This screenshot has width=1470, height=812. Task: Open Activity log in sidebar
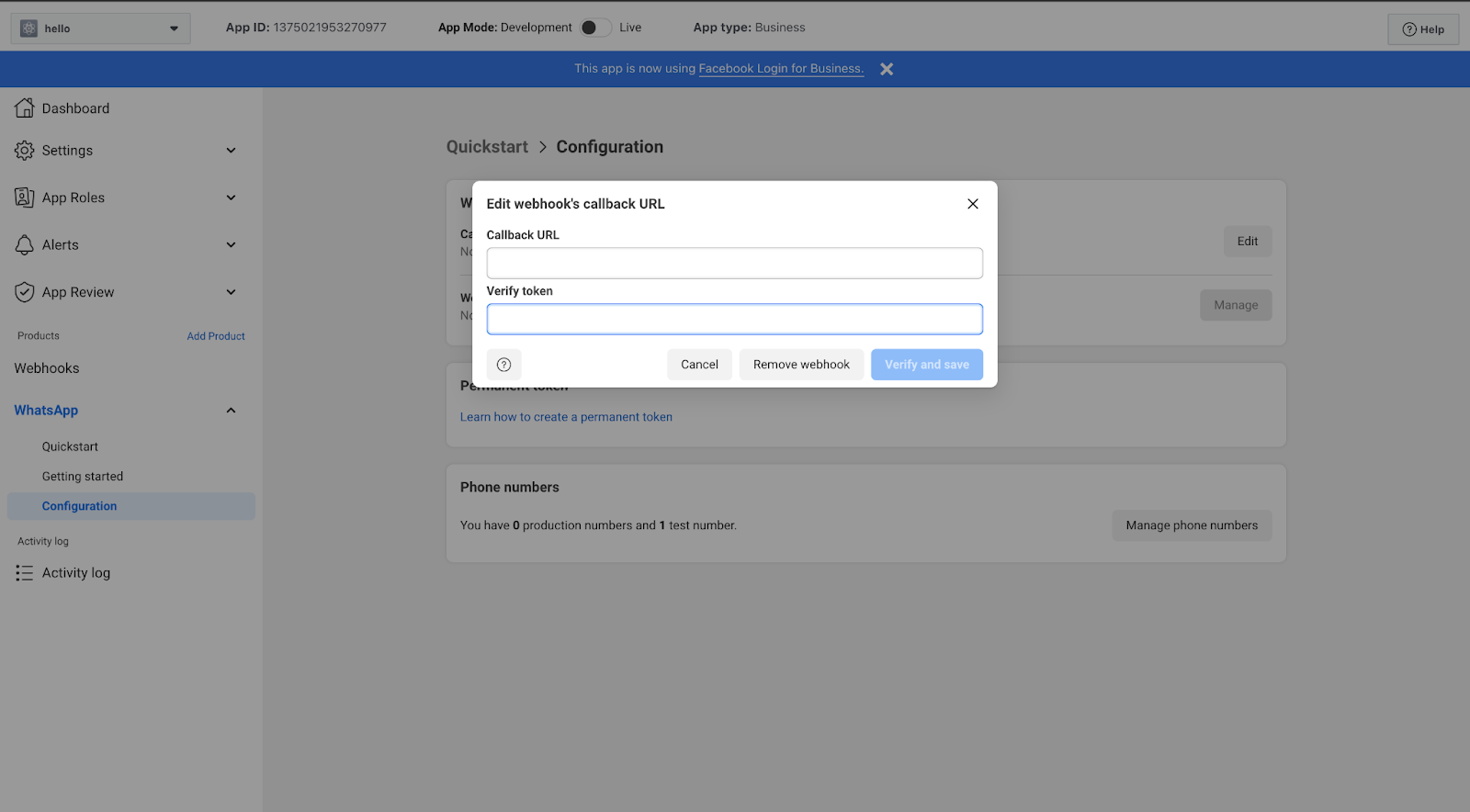[76, 573]
